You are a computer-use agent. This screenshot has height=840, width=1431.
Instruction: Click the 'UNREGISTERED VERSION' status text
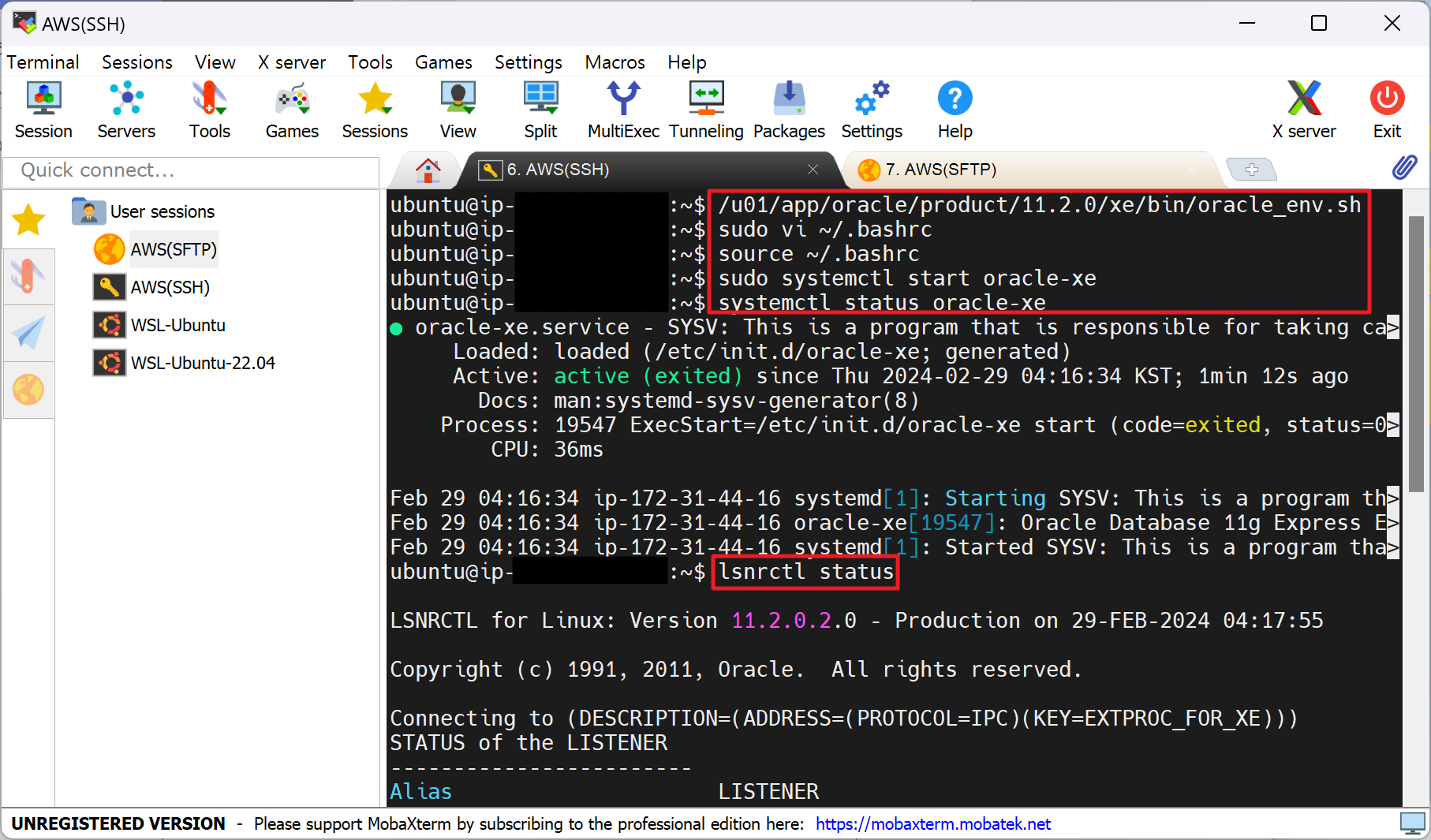[118, 823]
